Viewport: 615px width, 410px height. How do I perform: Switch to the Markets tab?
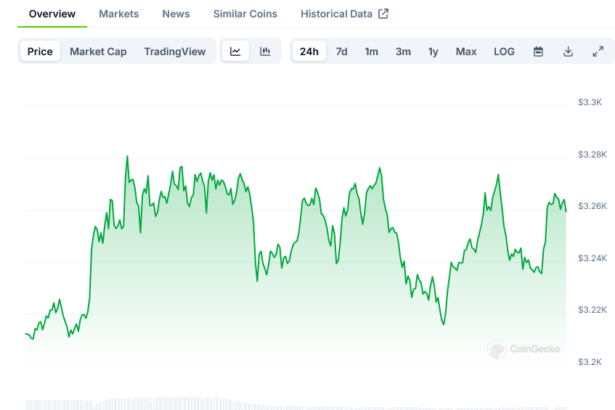click(119, 14)
